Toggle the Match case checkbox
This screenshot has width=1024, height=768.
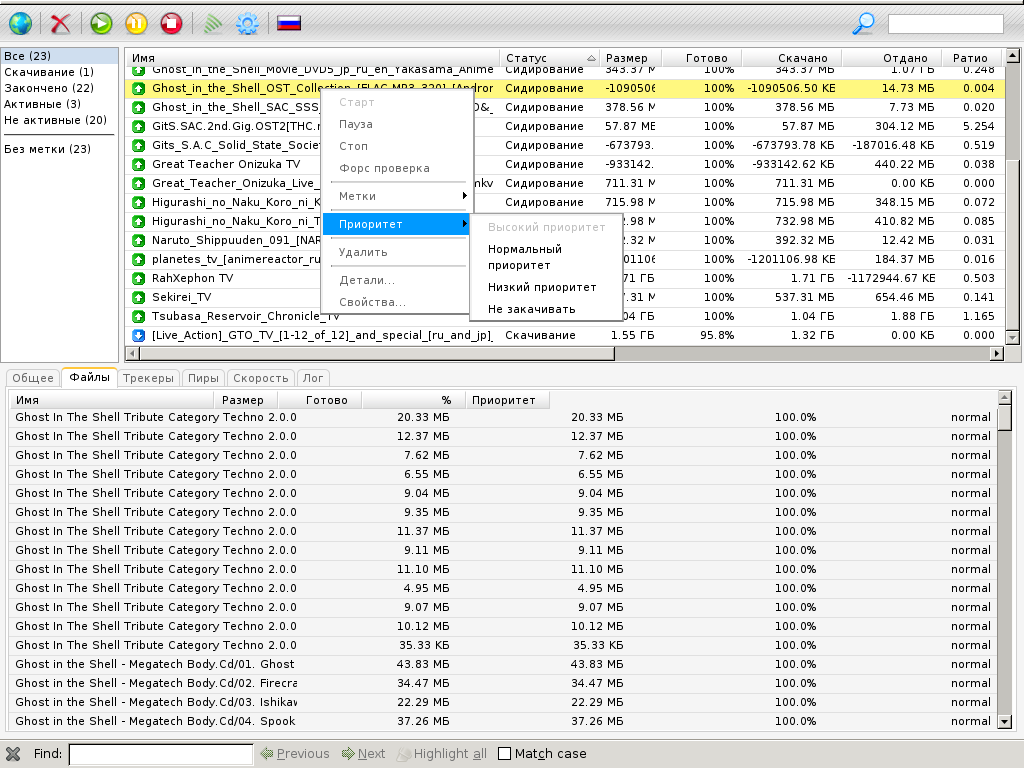point(504,754)
